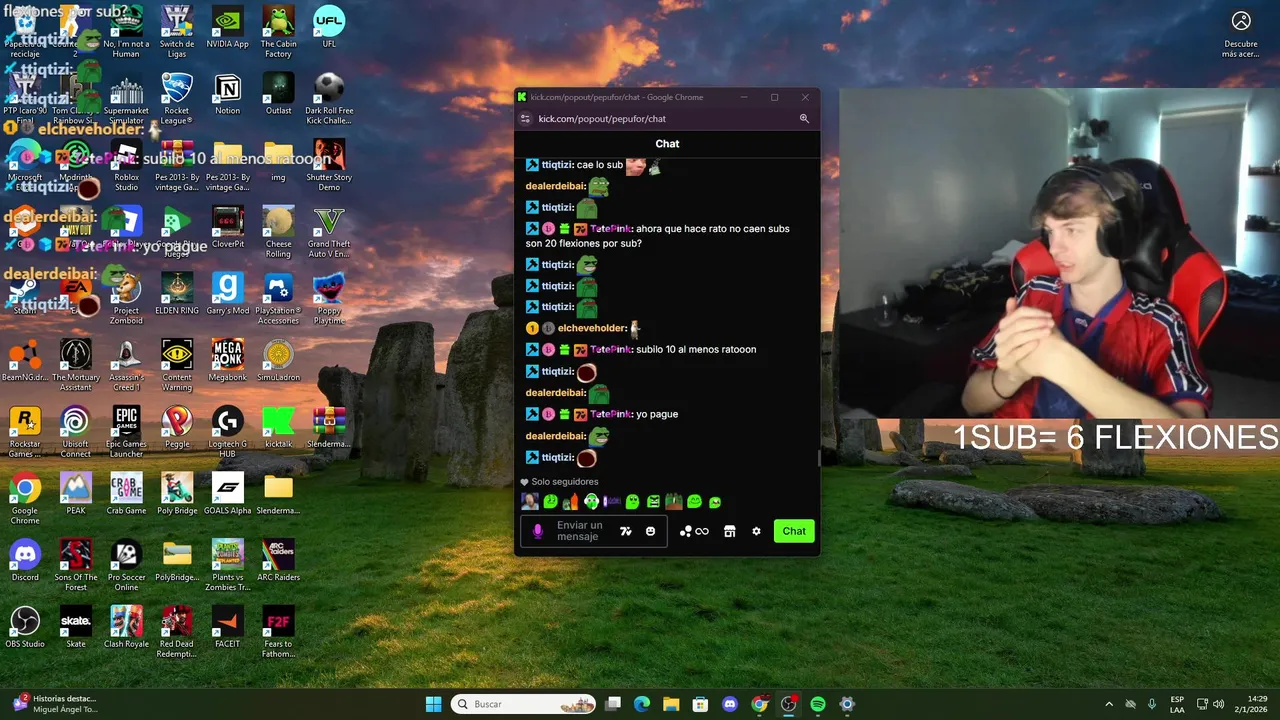Select the PEAK desktop shortcut
Image resolution: width=1280 pixels, height=720 pixels.
click(x=75, y=494)
